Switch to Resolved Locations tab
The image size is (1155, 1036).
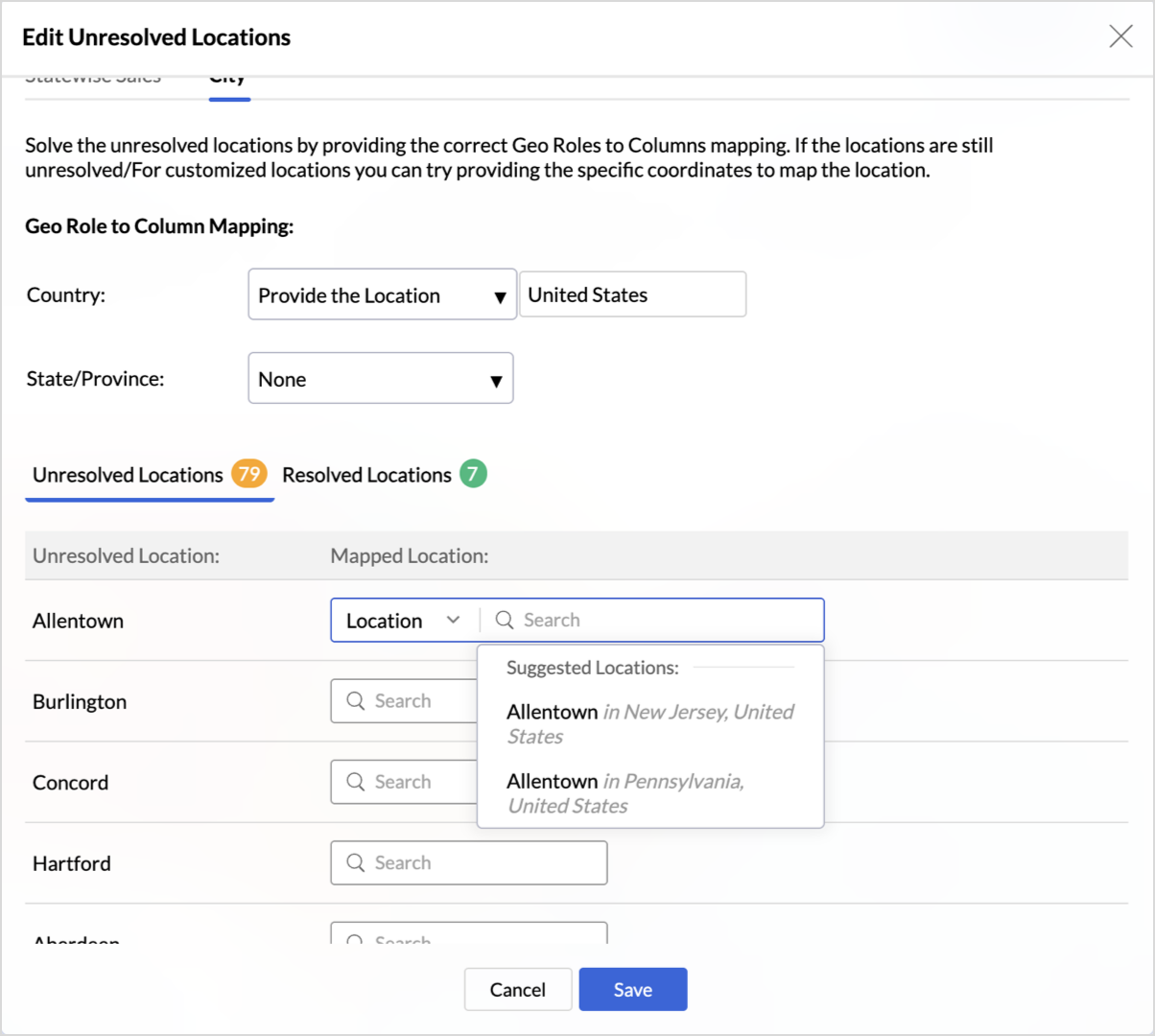tap(366, 475)
